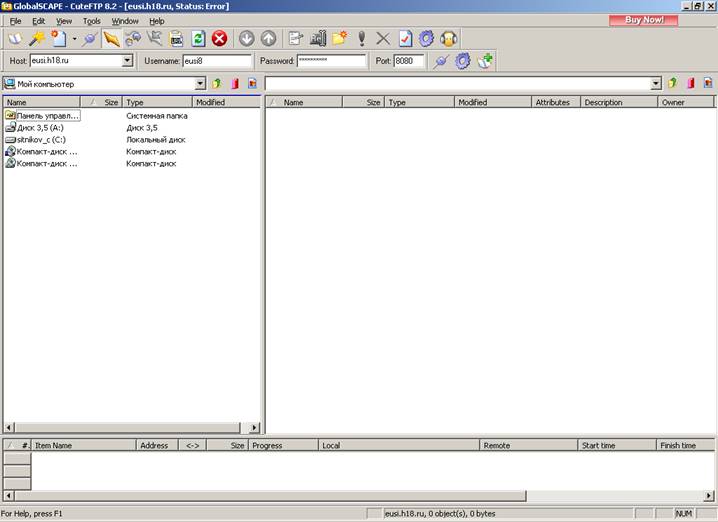Click the Password input field

click(332, 61)
